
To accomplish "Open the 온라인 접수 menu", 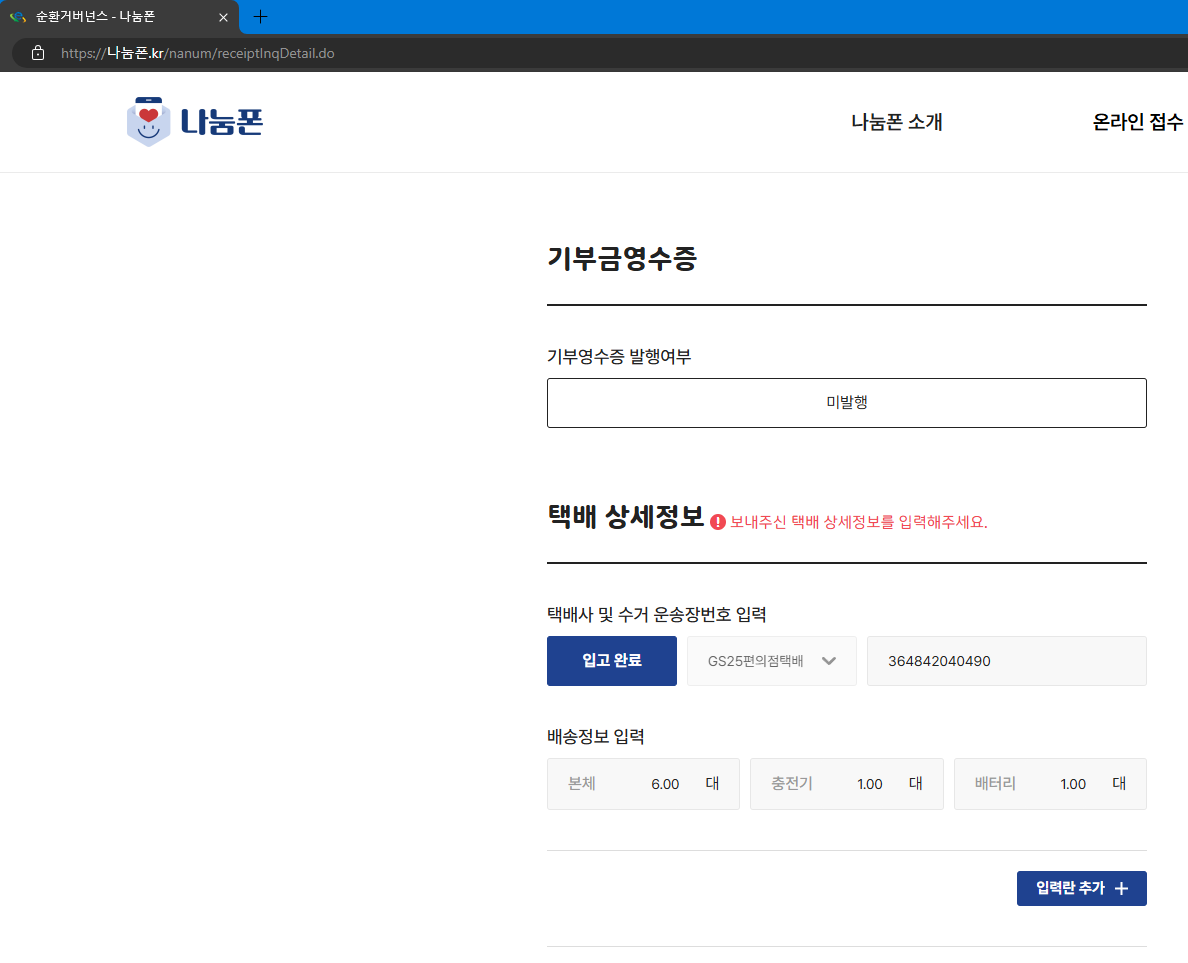I will [x=1138, y=122].
